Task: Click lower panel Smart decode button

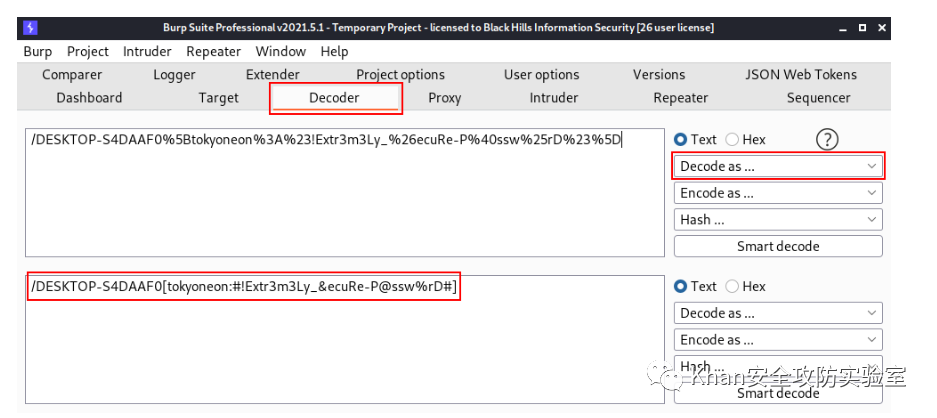Action: (x=778, y=393)
